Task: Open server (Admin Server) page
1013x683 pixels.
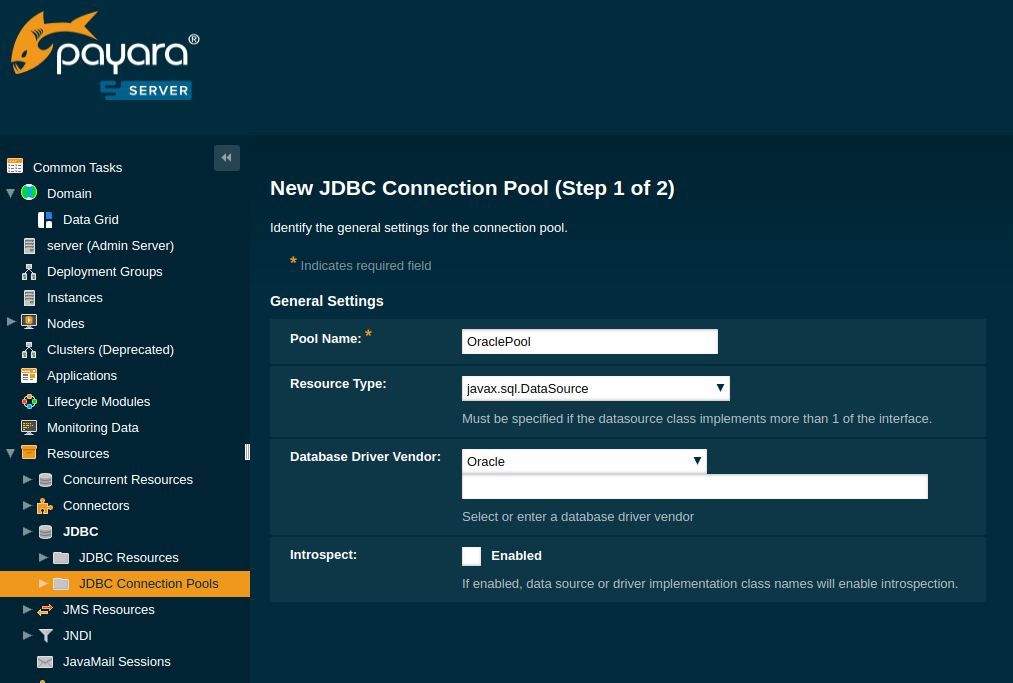Action: click(110, 245)
